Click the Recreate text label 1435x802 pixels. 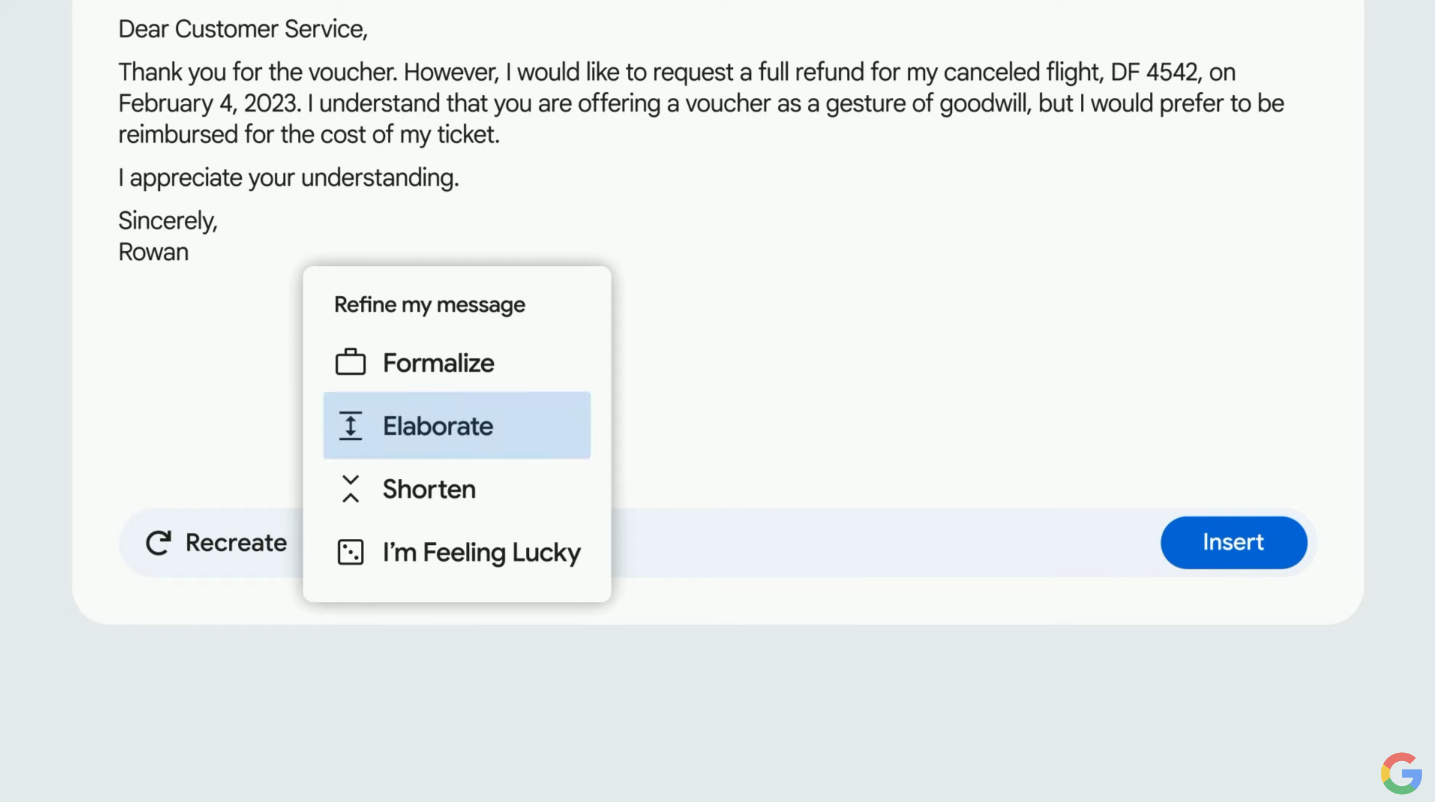236,543
